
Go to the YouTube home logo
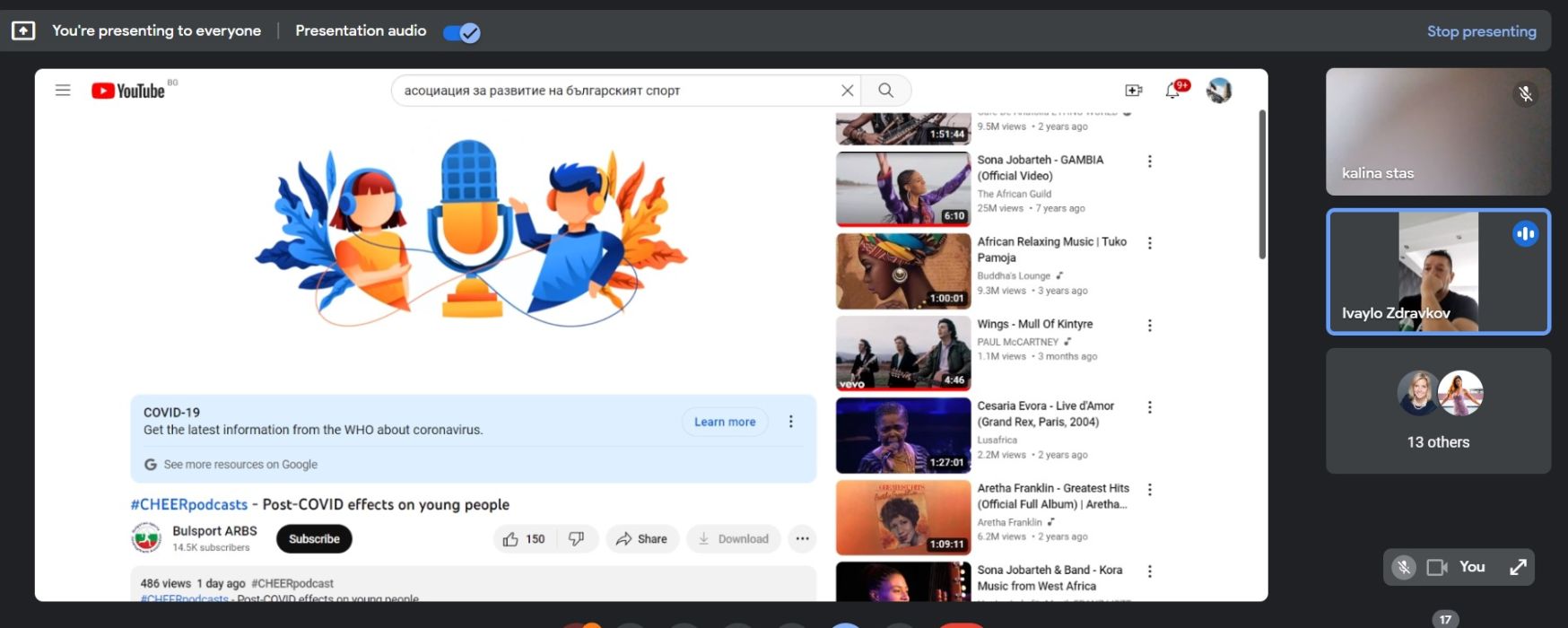(128, 91)
